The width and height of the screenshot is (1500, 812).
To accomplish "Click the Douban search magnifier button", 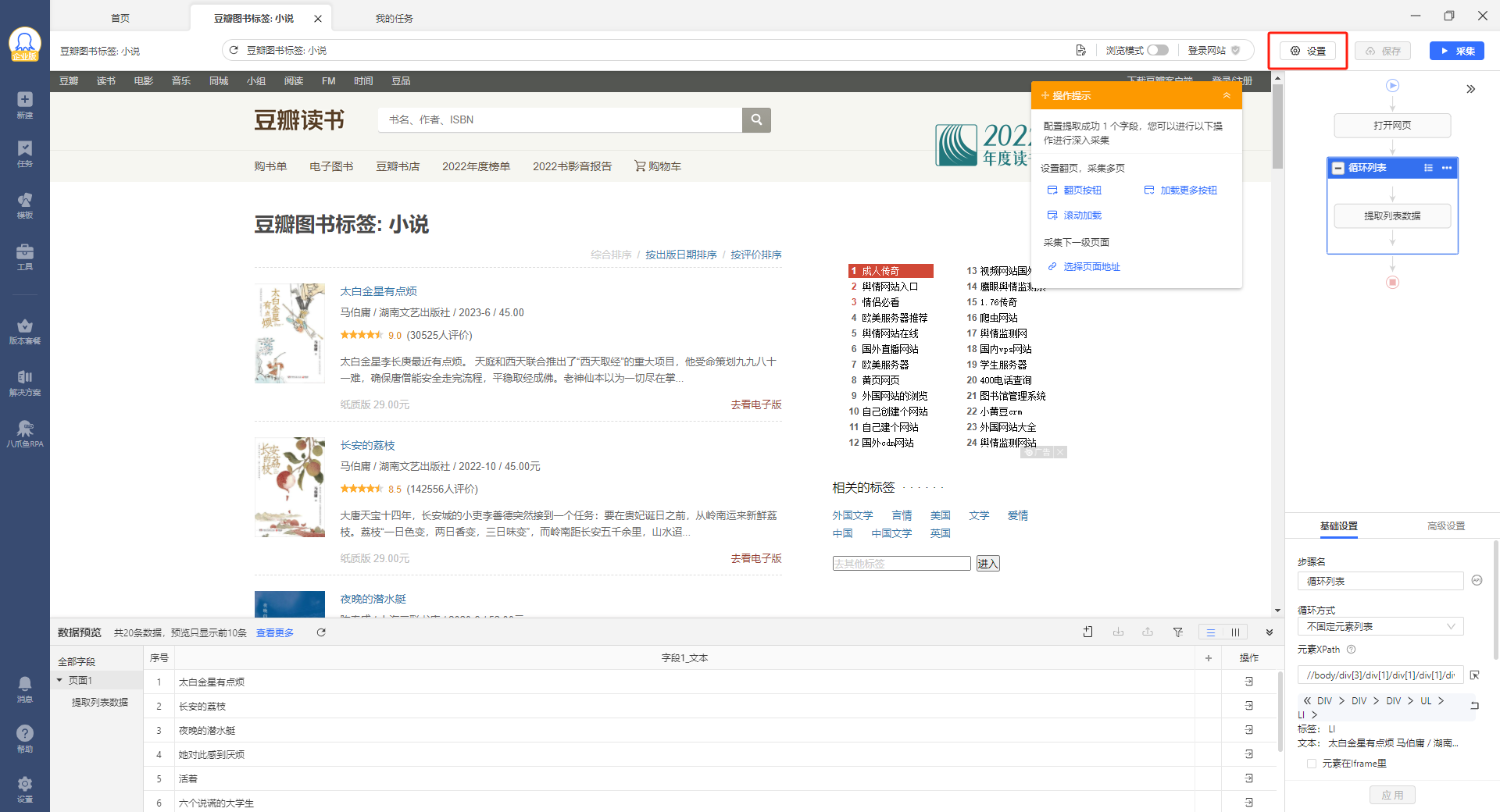I will (756, 119).
